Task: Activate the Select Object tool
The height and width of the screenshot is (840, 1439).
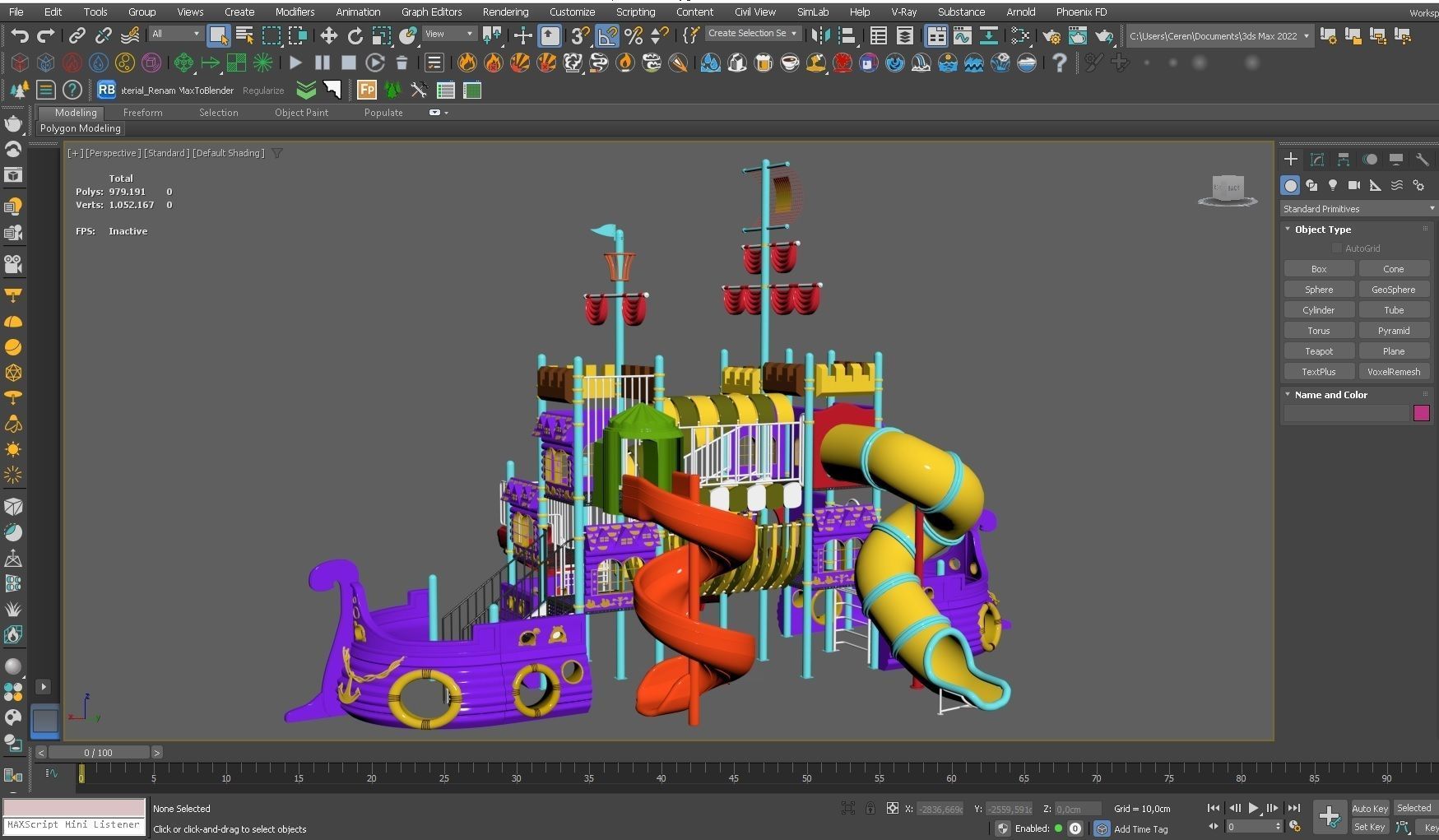Action: point(218,35)
